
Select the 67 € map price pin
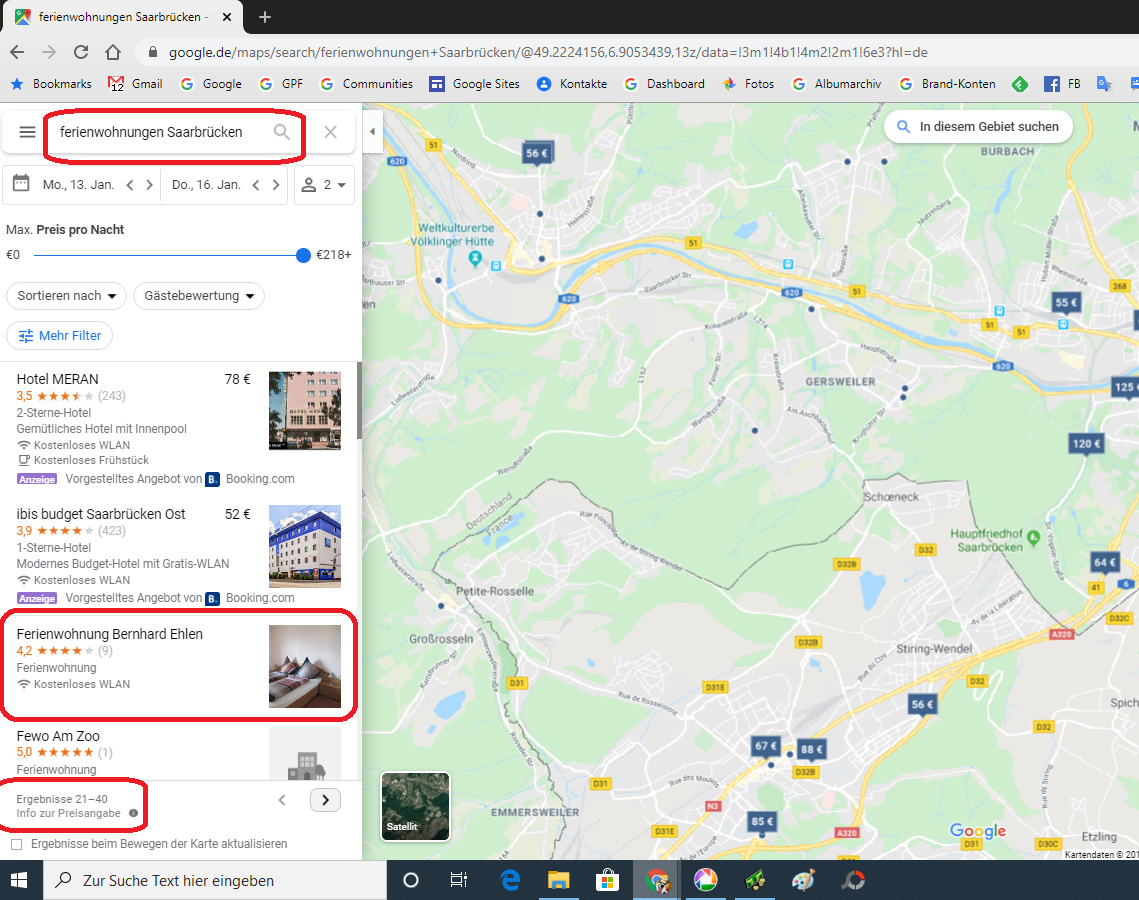[x=766, y=746]
